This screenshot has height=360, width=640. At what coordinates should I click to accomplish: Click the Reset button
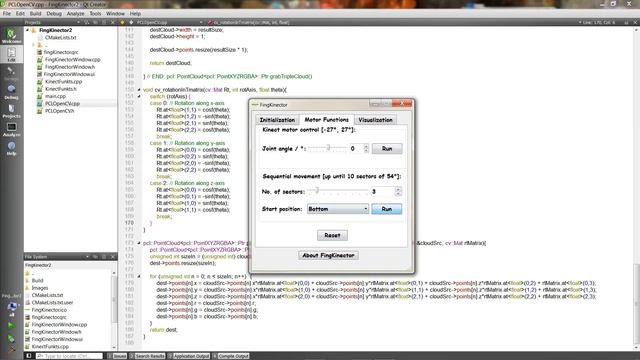(332, 236)
